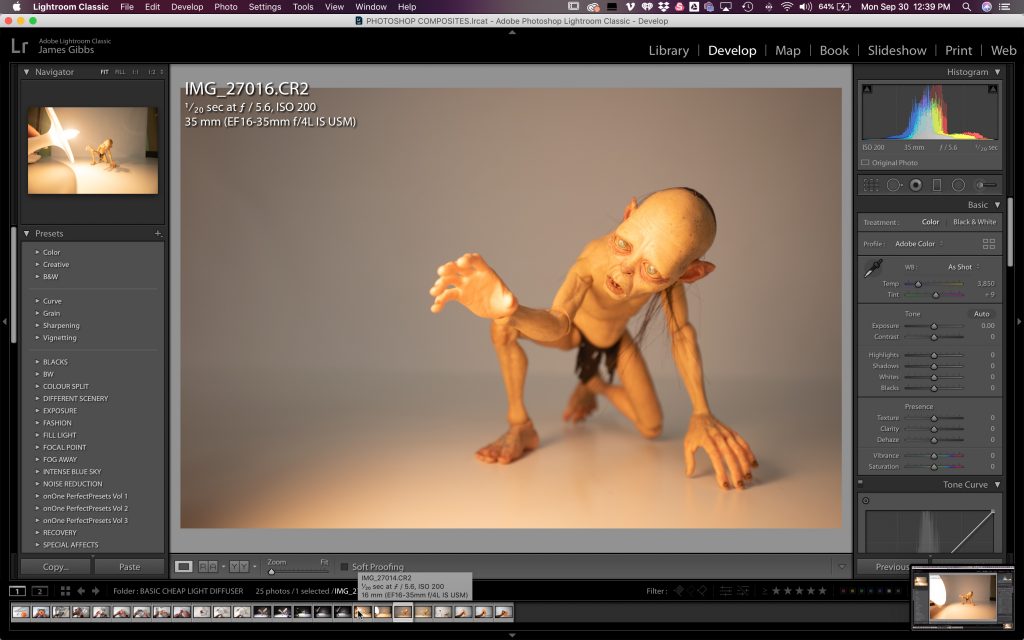Activate Tone Curve targeted adjustment tool
Screen dimensions: 1024x640
click(x=865, y=501)
